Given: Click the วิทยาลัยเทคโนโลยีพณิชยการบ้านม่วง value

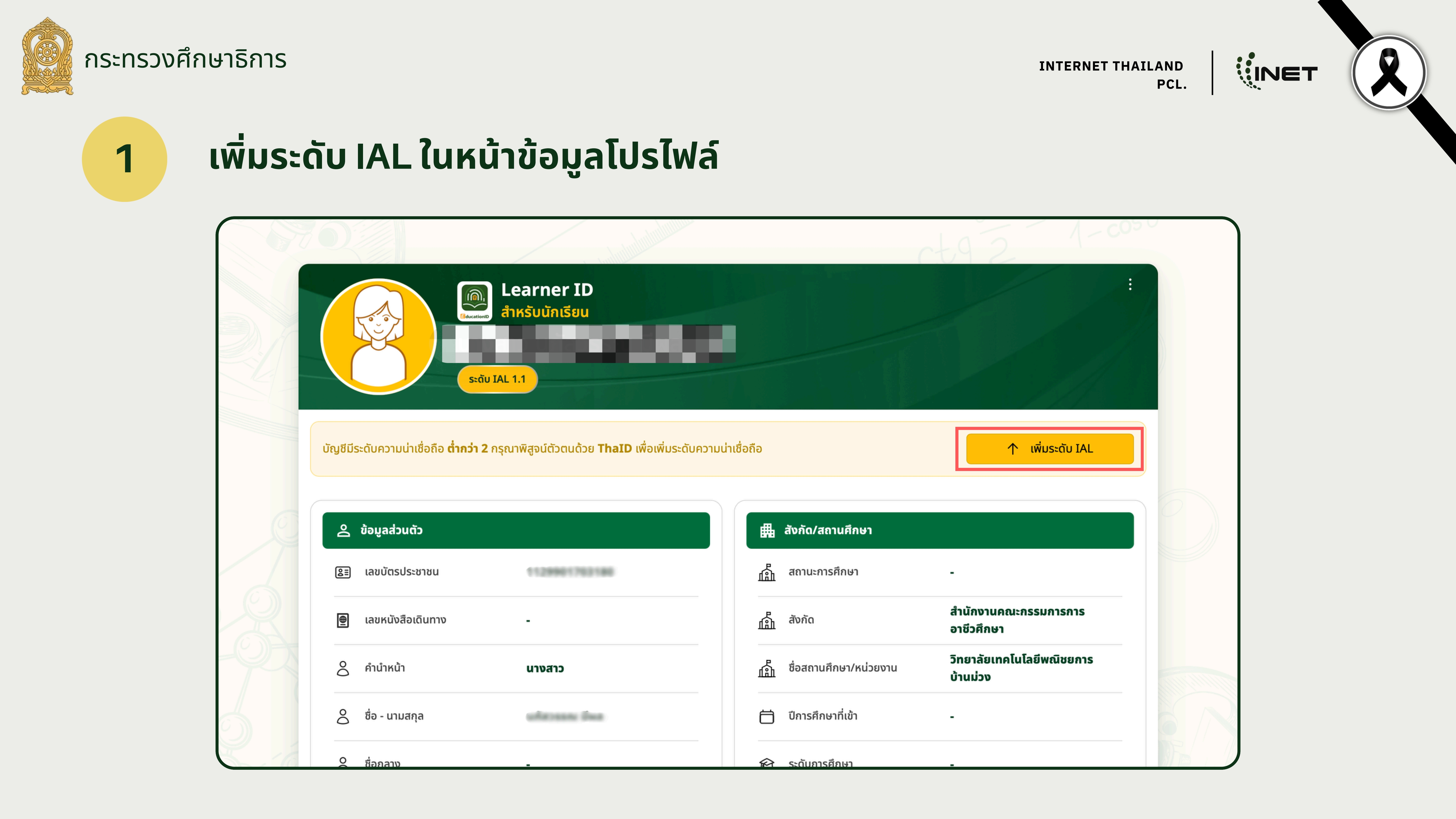Looking at the screenshot, I should coord(1021,668).
